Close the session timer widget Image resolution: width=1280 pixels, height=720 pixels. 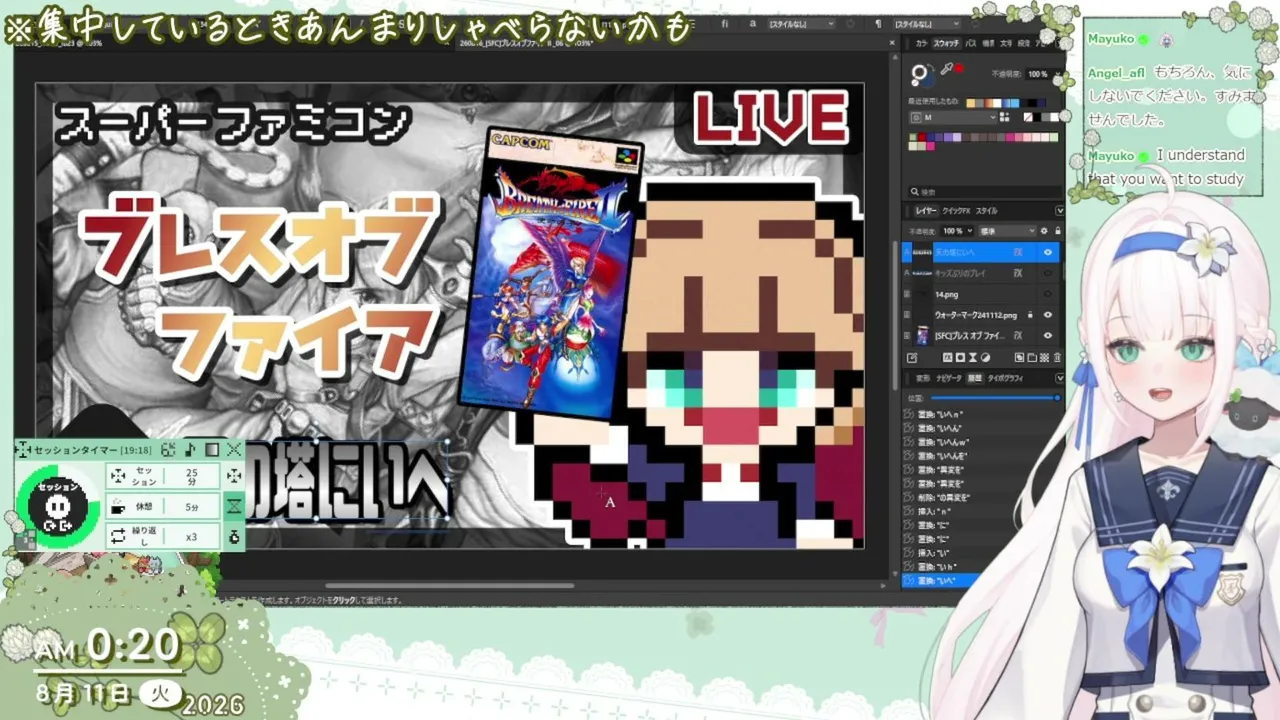234,450
